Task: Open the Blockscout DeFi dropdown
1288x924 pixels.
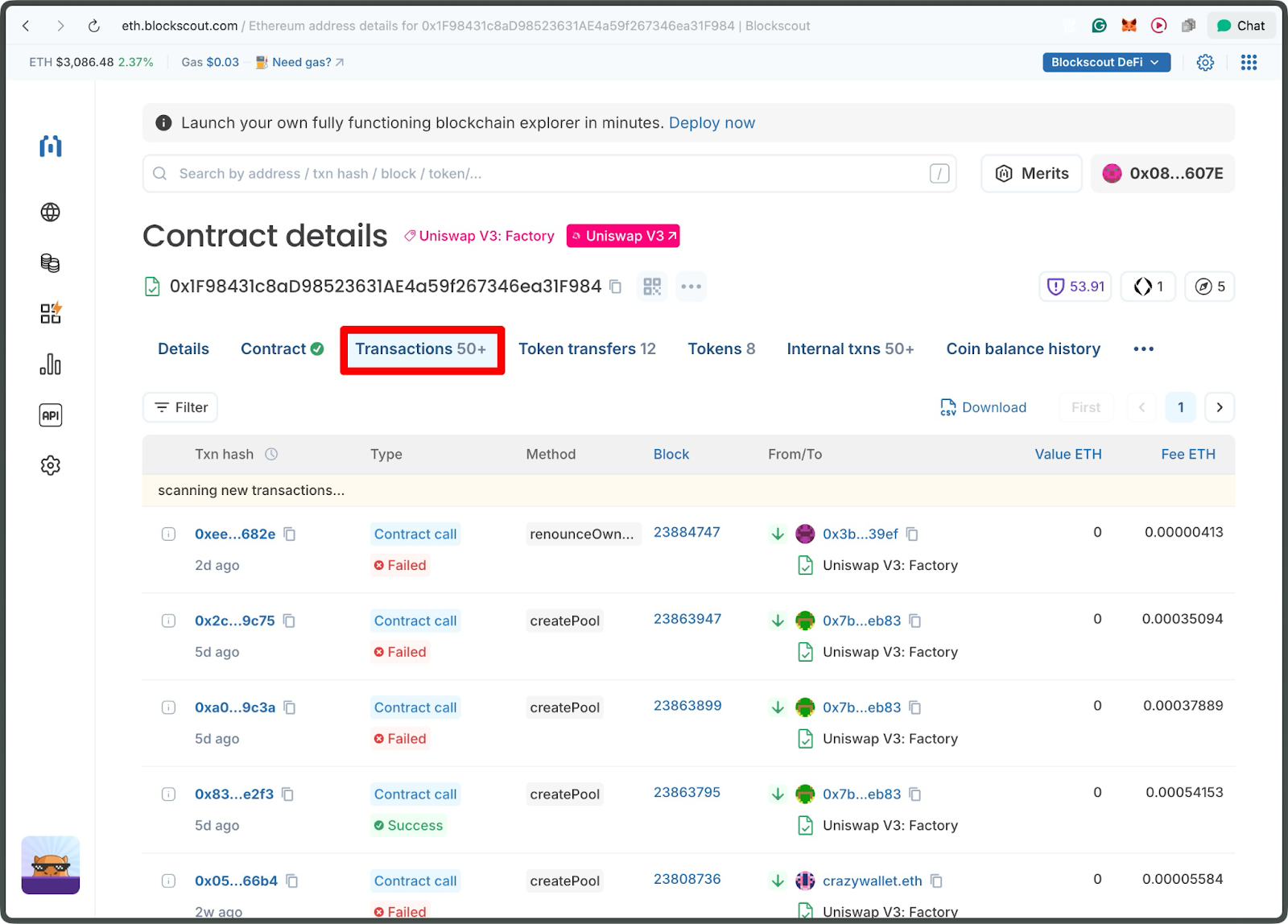Action: point(1106,62)
